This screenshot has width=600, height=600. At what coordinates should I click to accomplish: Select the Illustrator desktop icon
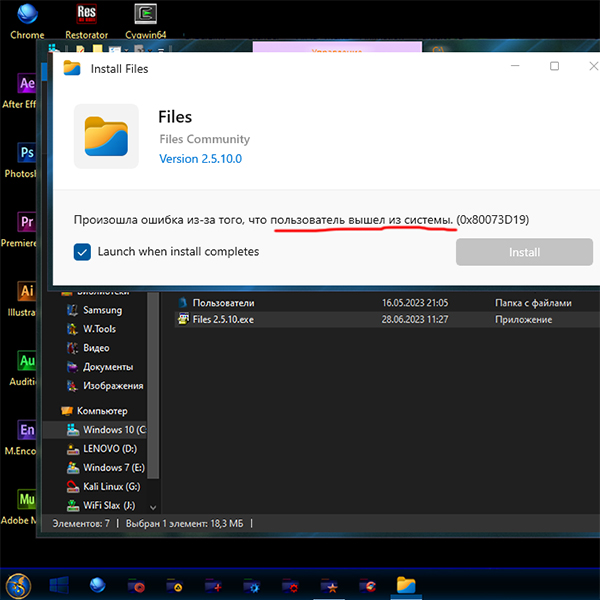click(x=22, y=299)
